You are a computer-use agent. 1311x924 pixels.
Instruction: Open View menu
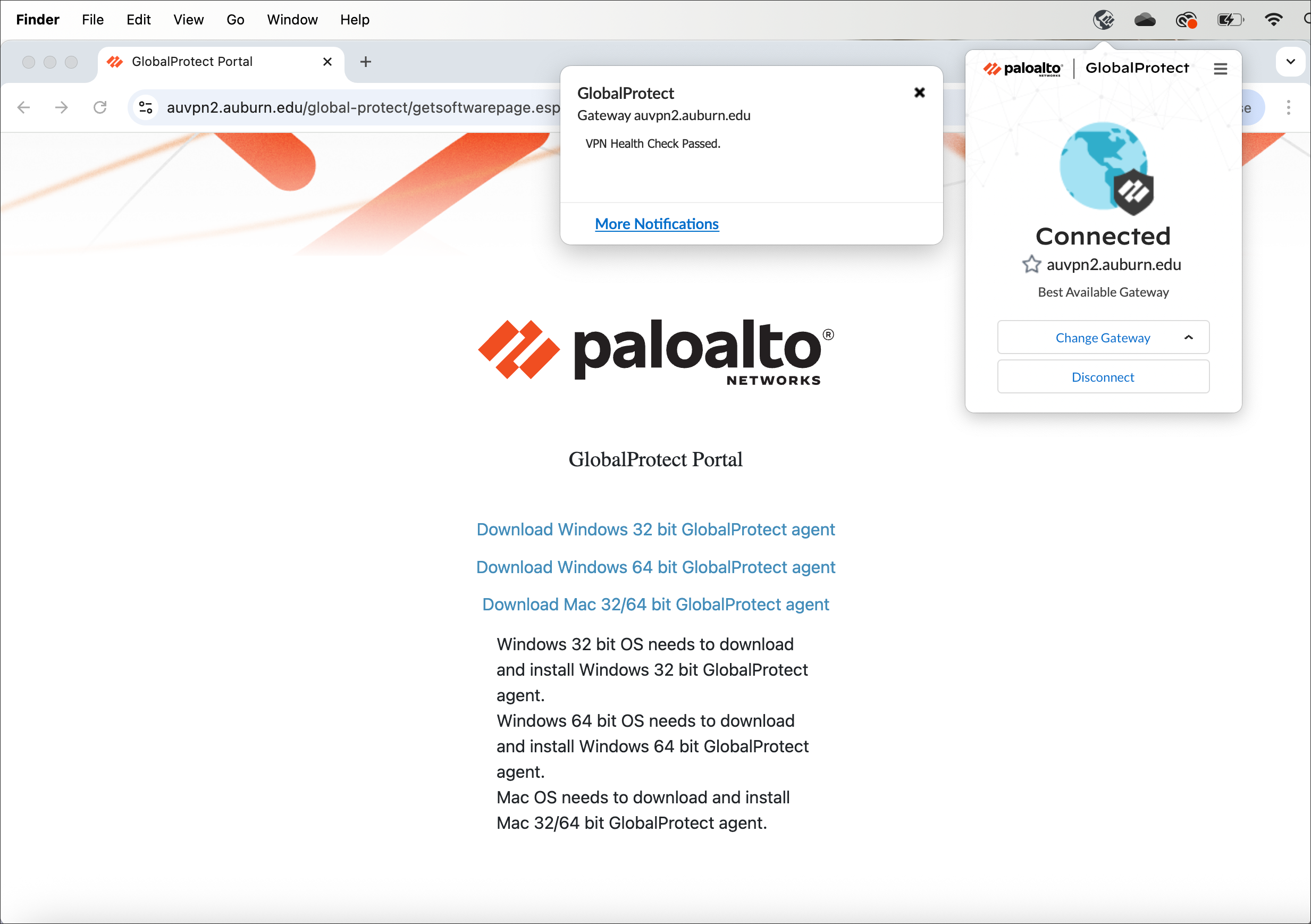188,20
